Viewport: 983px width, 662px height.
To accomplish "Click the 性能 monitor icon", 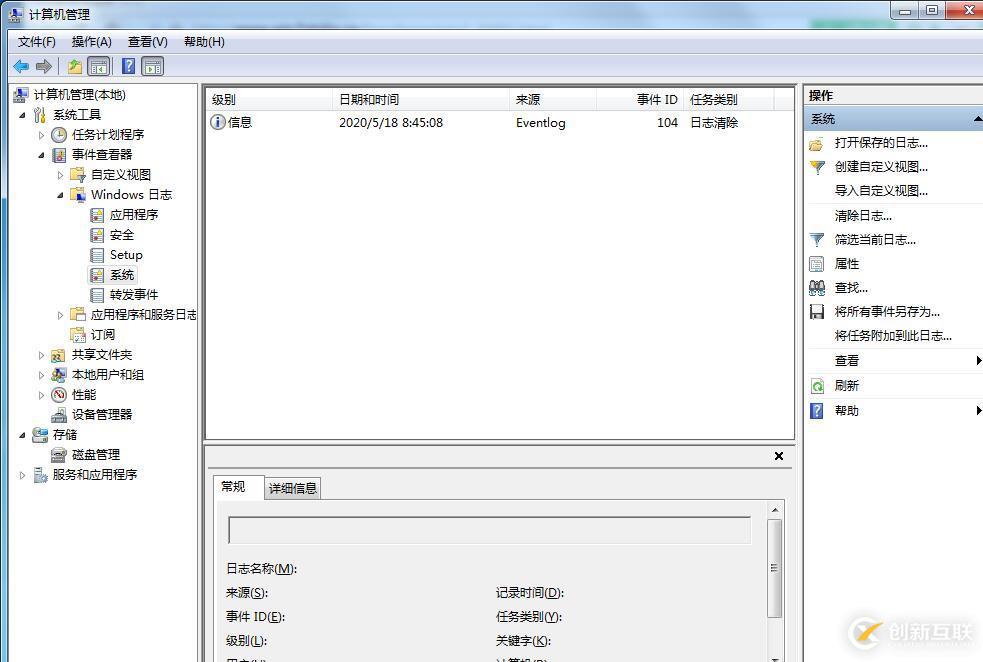I will coord(59,395).
